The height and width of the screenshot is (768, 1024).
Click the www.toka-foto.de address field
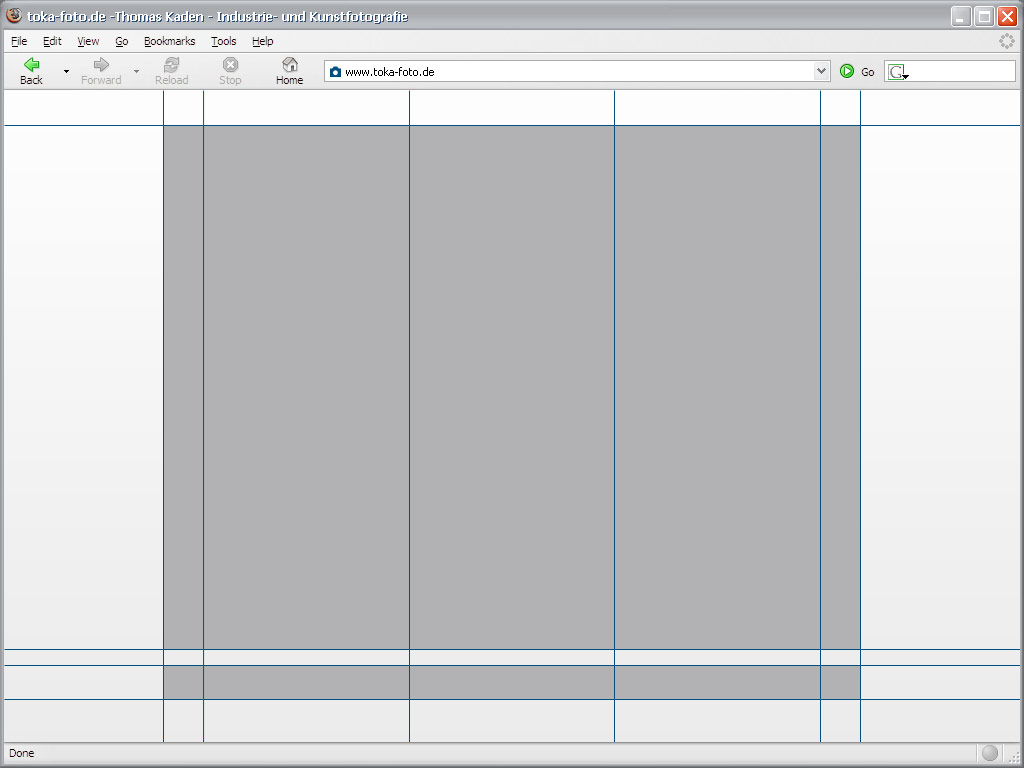pyautogui.click(x=570, y=72)
